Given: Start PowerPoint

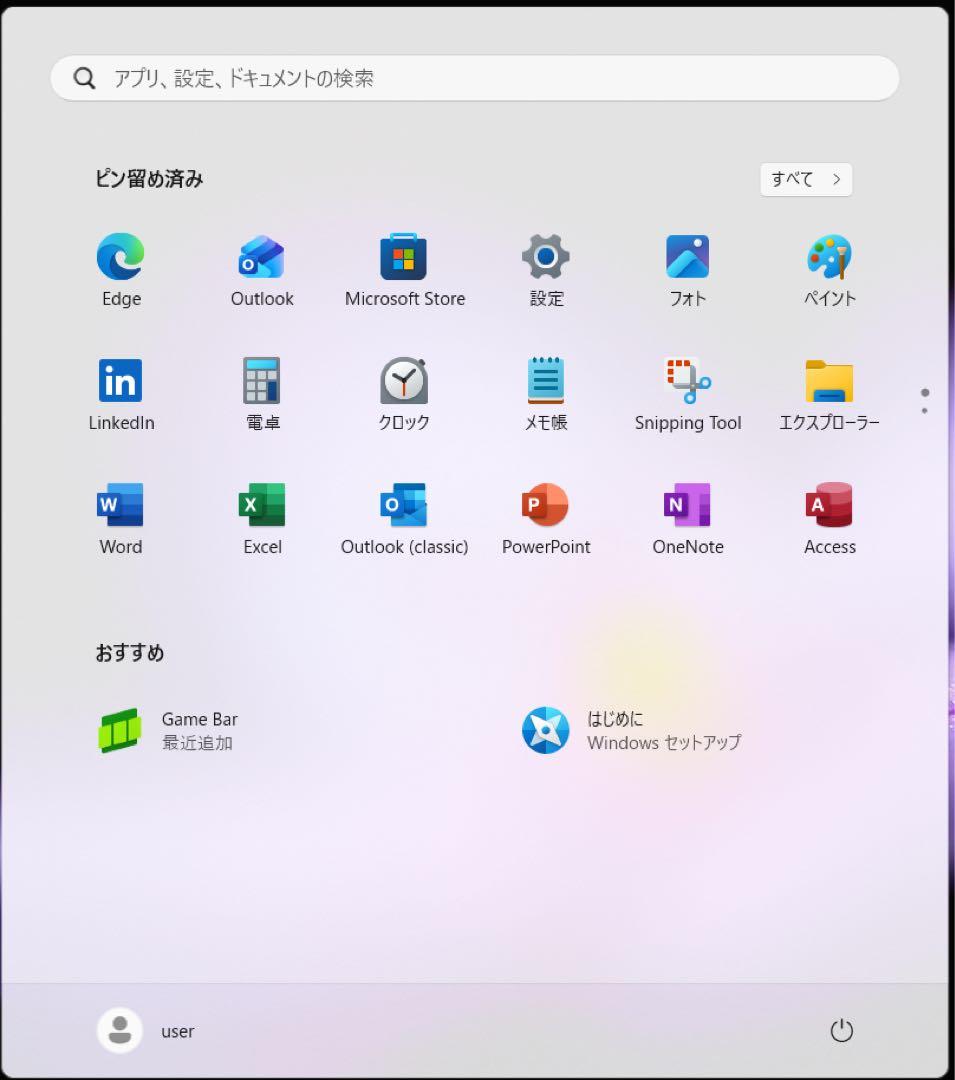Looking at the screenshot, I should point(546,505).
